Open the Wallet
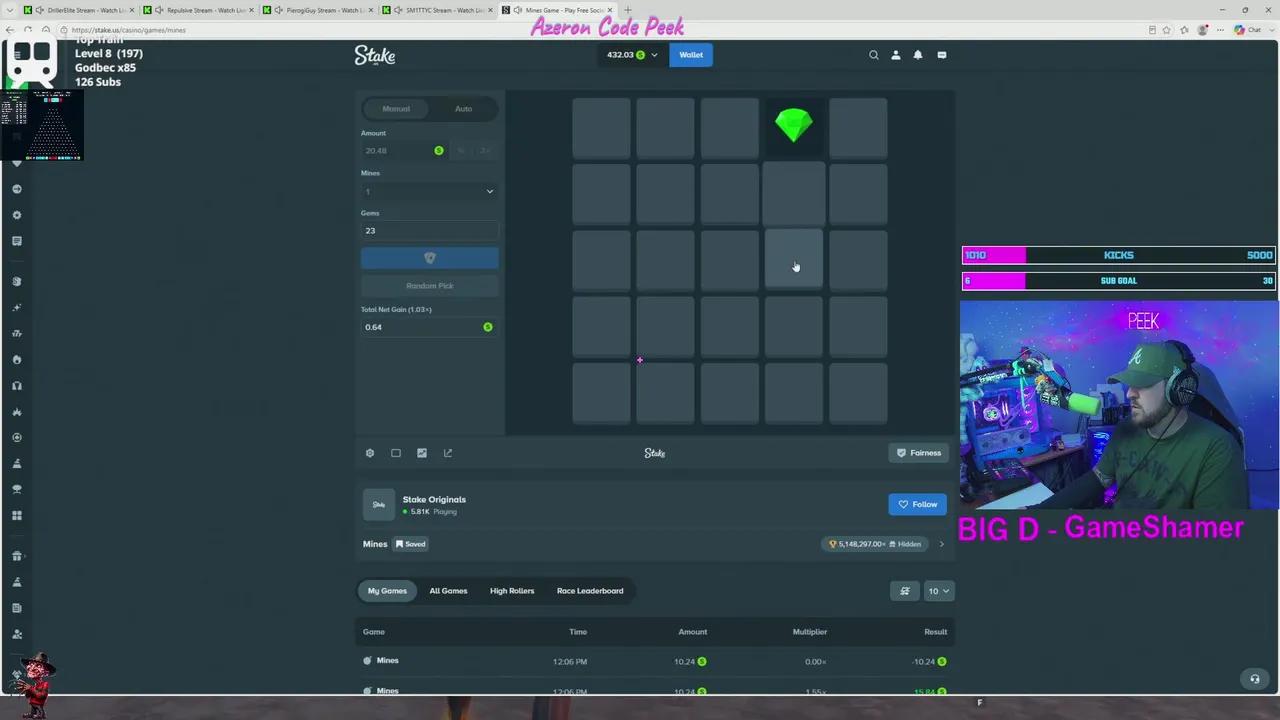Viewport: 1280px width, 720px height. click(691, 55)
